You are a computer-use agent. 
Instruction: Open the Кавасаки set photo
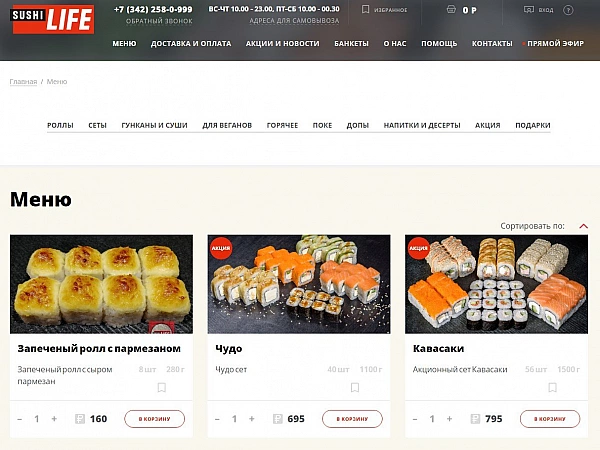click(496, 284)
